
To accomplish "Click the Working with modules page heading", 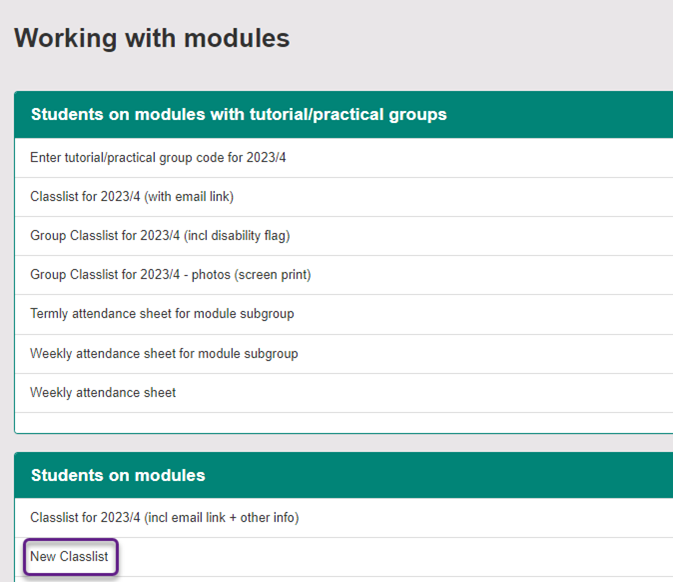I will click(x=151, y=39).
